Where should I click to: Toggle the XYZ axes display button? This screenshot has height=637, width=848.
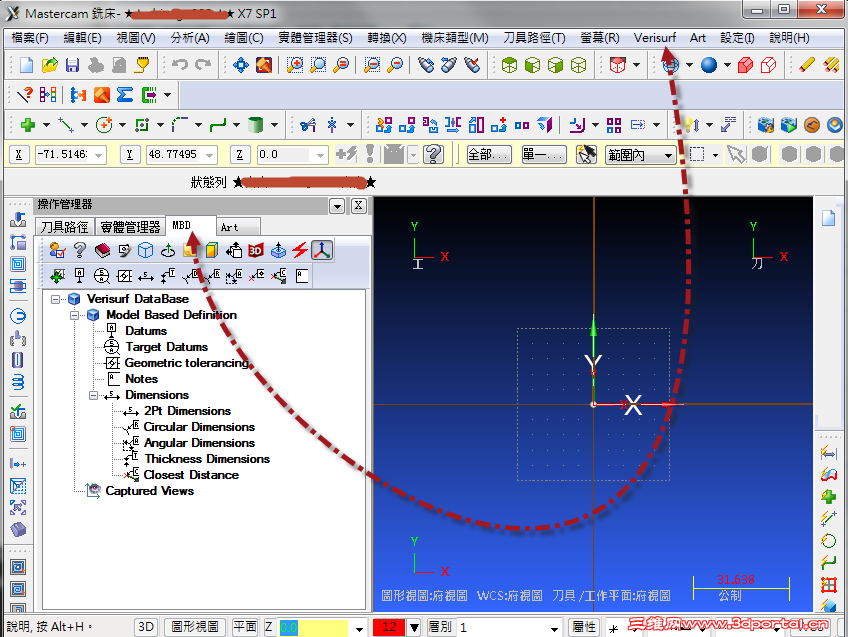(x=322, y=250)
